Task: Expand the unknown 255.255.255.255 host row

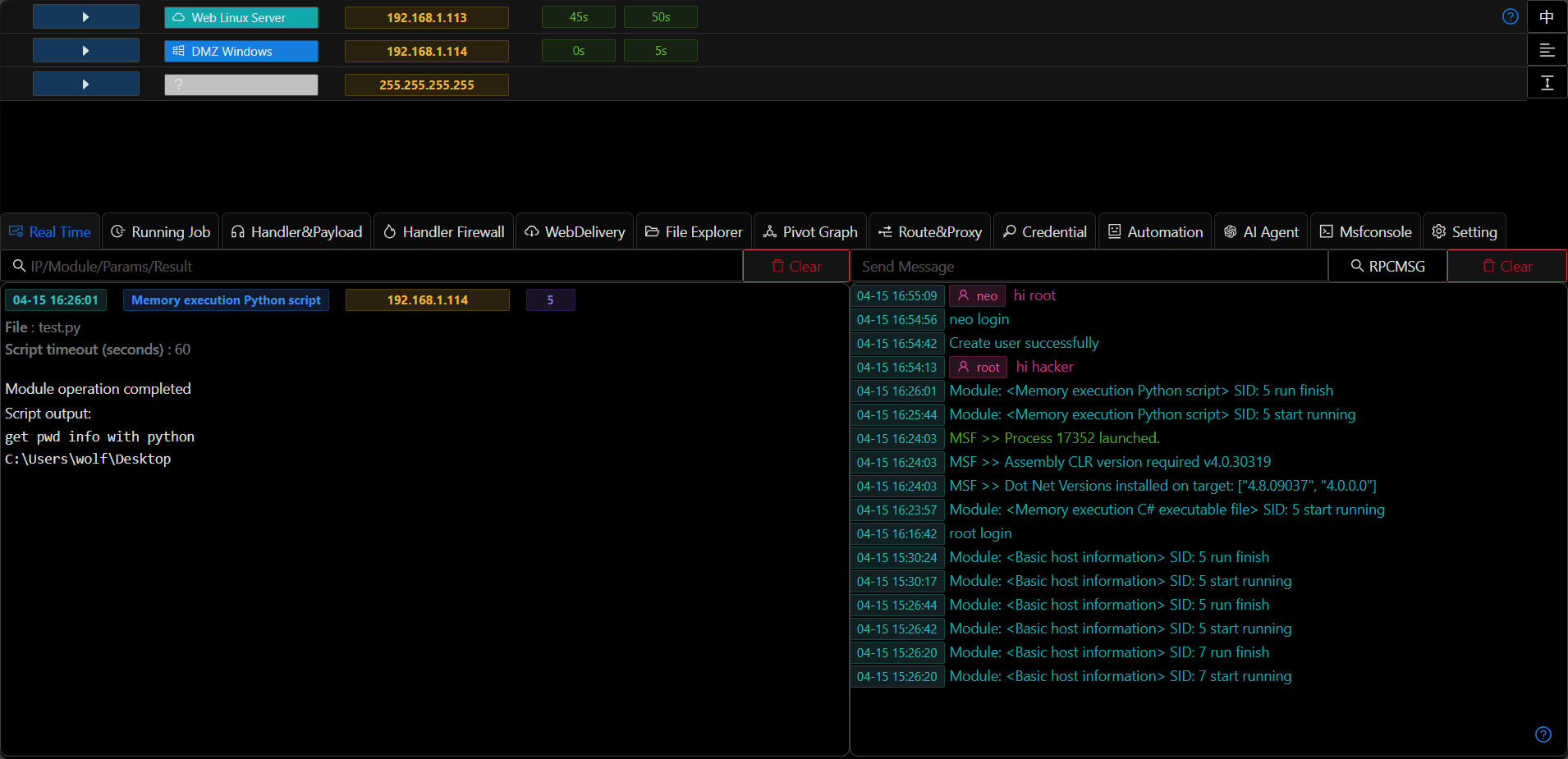Action: 86,84
